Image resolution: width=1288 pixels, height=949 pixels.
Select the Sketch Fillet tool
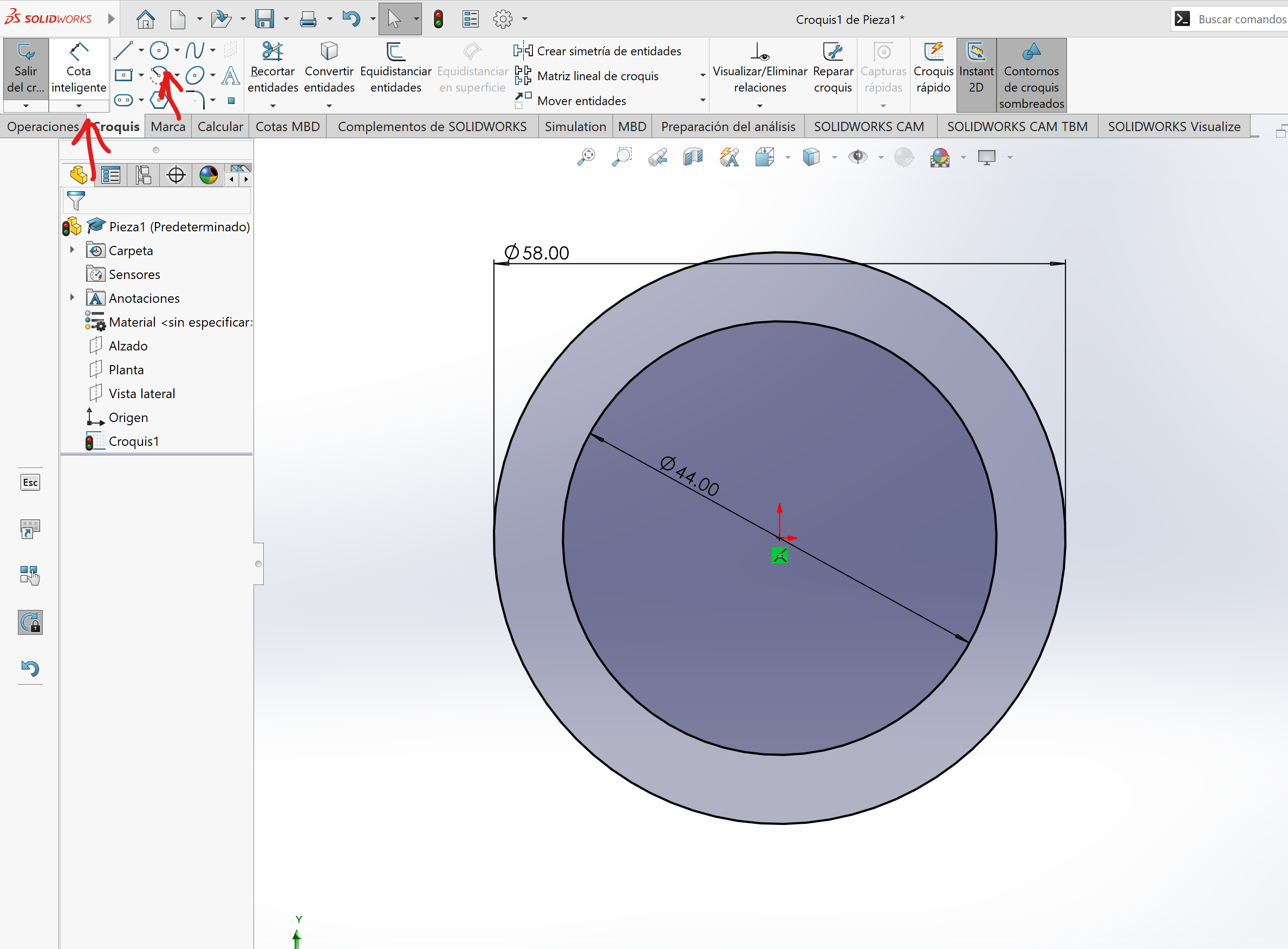point(196,100)
